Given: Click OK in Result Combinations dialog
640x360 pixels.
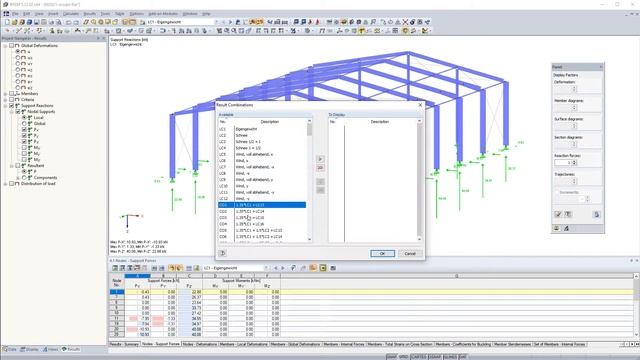Looking at the screenshot, I should pyautogui.click(x=382, y=253).
